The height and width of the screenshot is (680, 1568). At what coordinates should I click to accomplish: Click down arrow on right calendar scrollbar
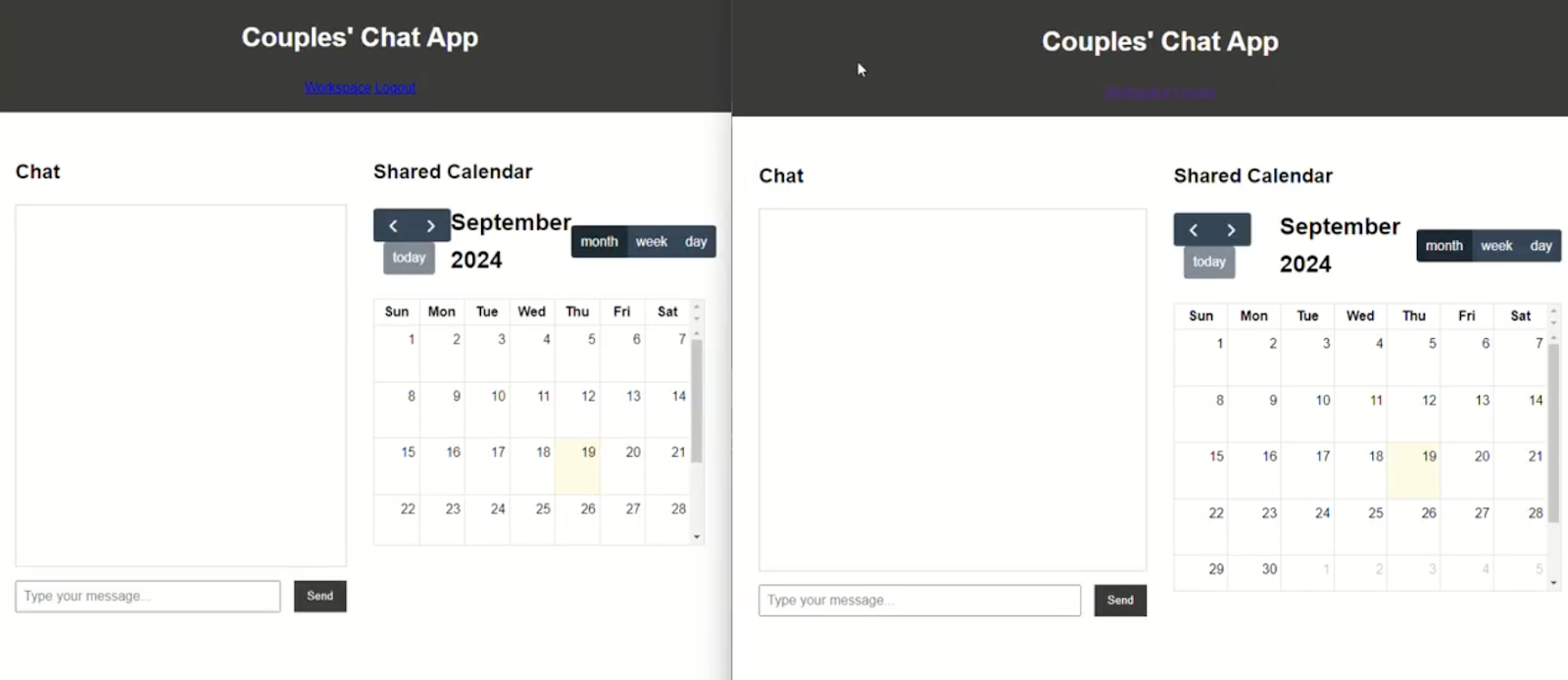(1553, 582)
